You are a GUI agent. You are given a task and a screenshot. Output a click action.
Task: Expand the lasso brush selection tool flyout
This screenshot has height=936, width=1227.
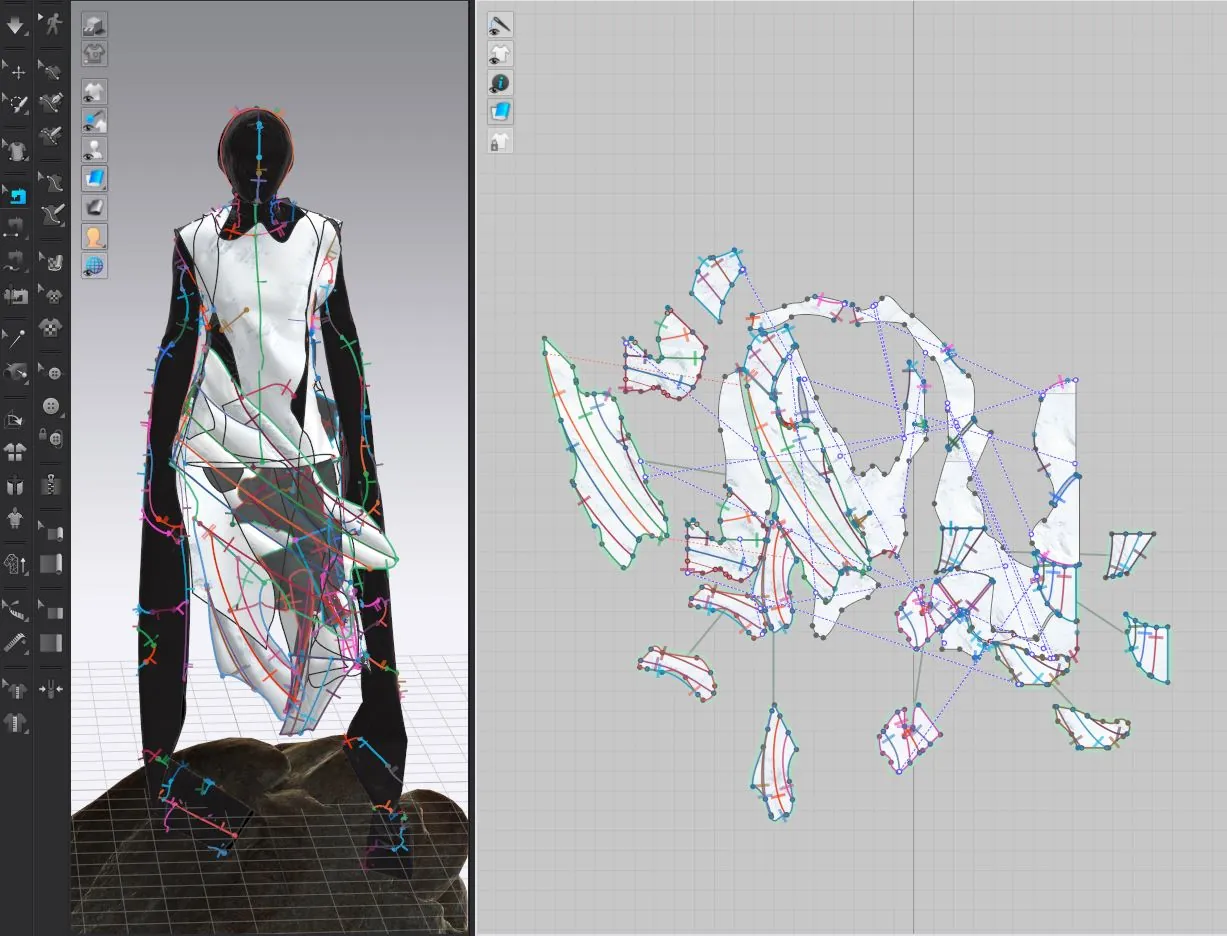(x=17, y=104)
